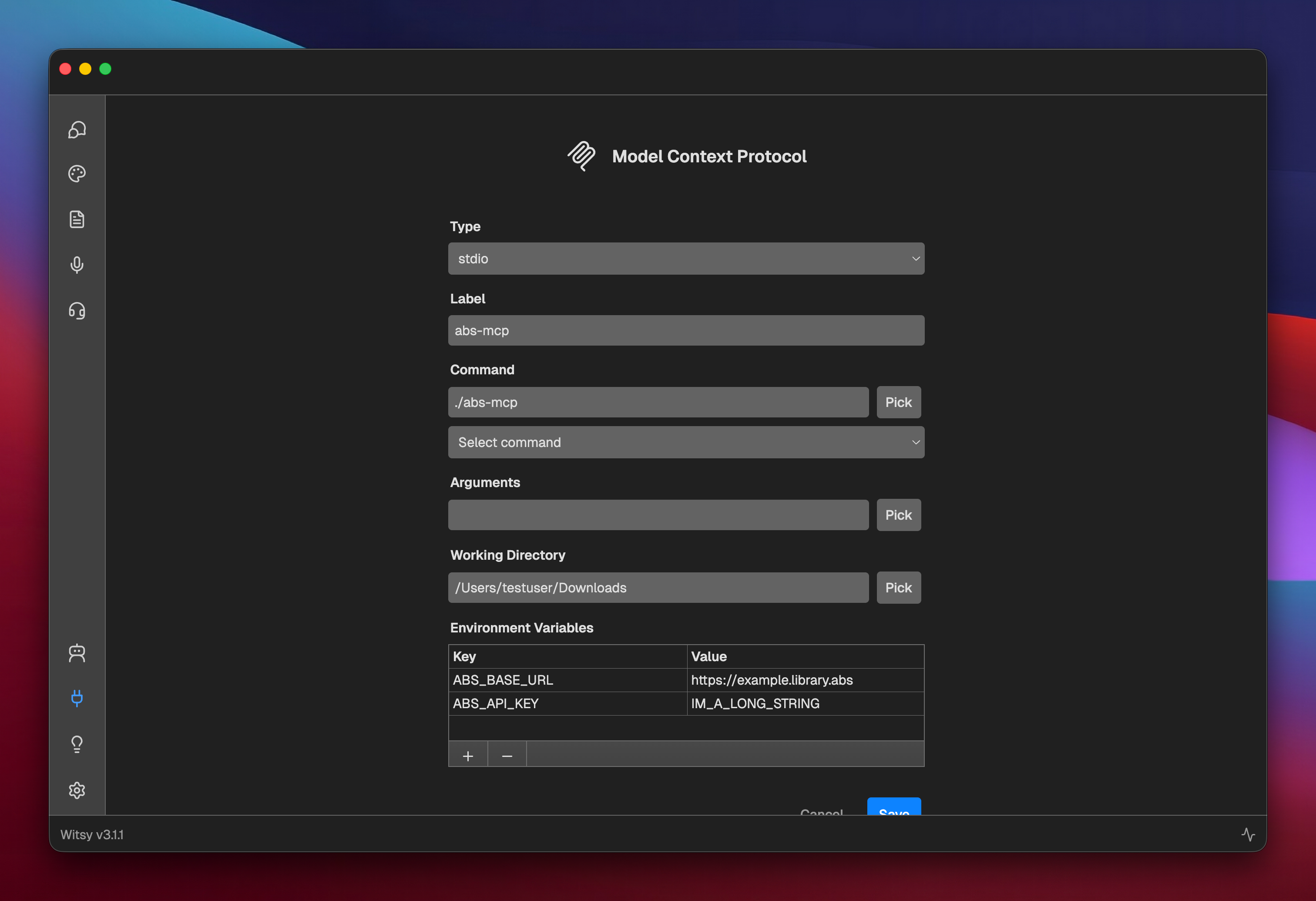
Task: Open the Select command dropdown
Action: click(686, 442)
